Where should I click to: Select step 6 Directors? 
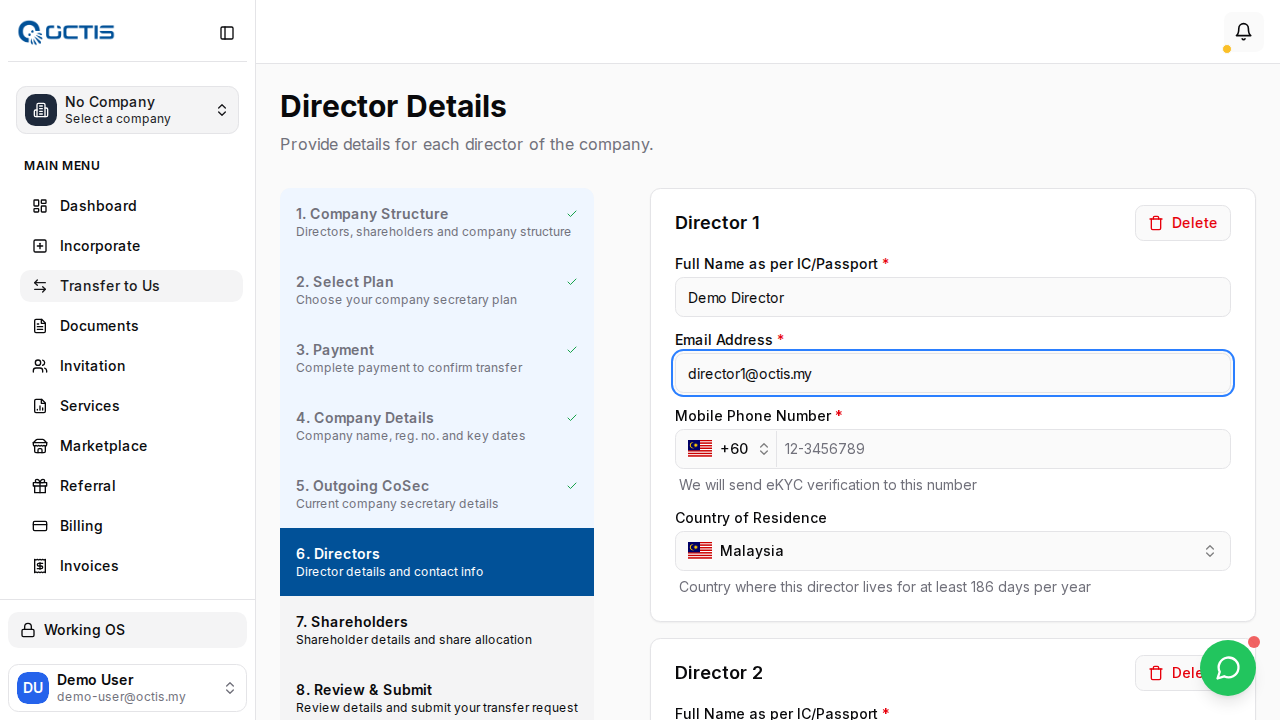(x=437, y=562)
